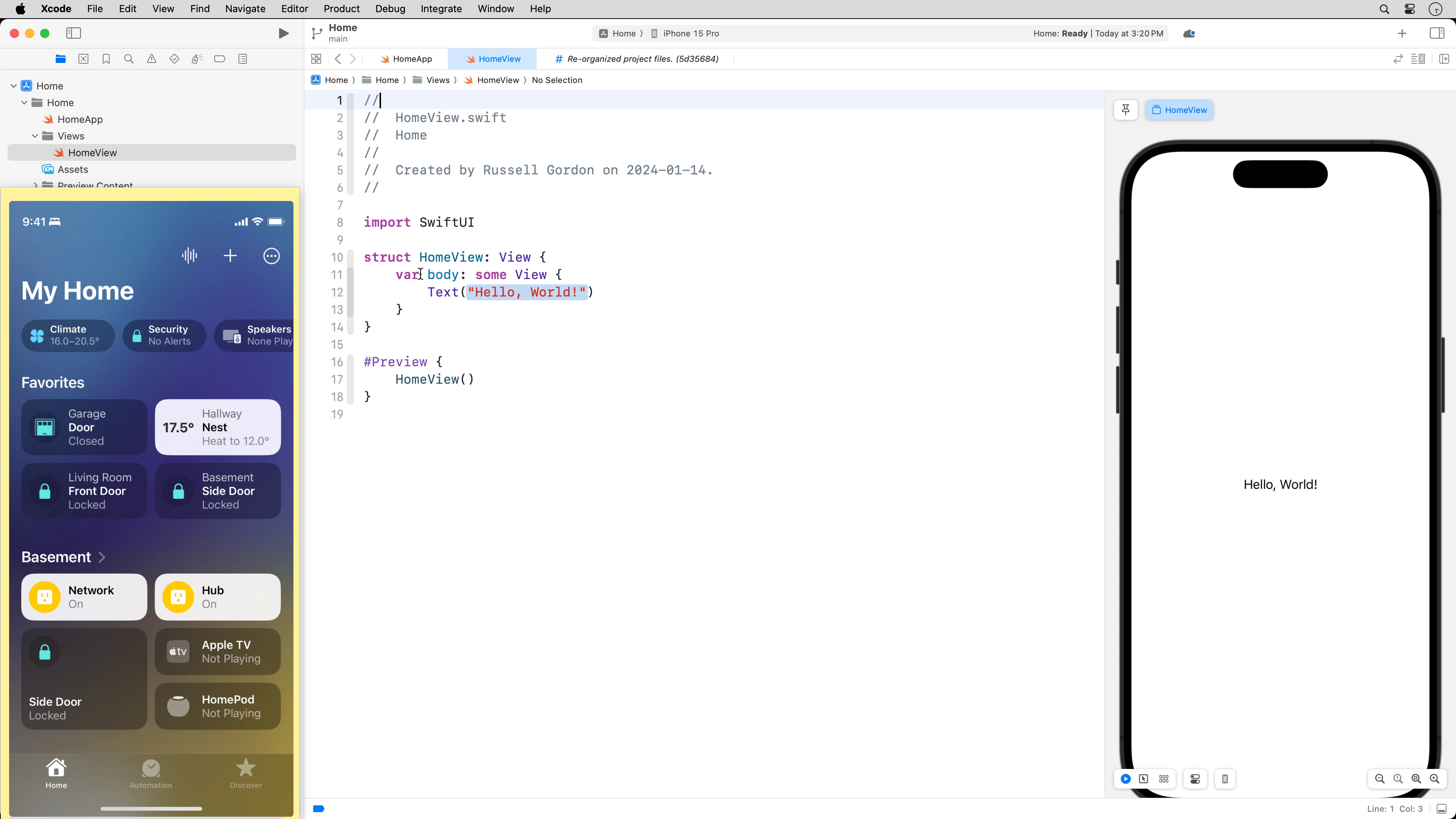Open the Navigate menu
This screenshot has width=1456, height=819.
point(245,8)
